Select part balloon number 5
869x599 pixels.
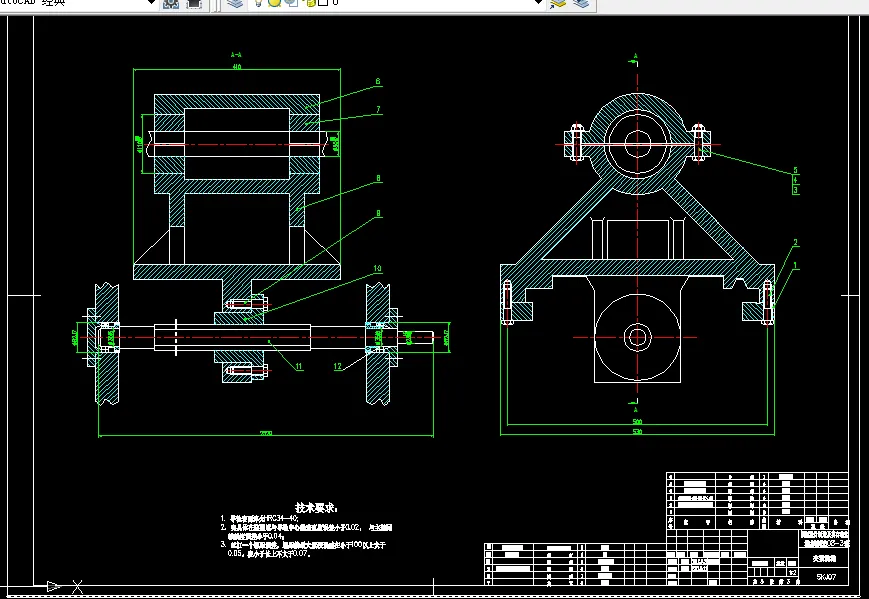795,171
